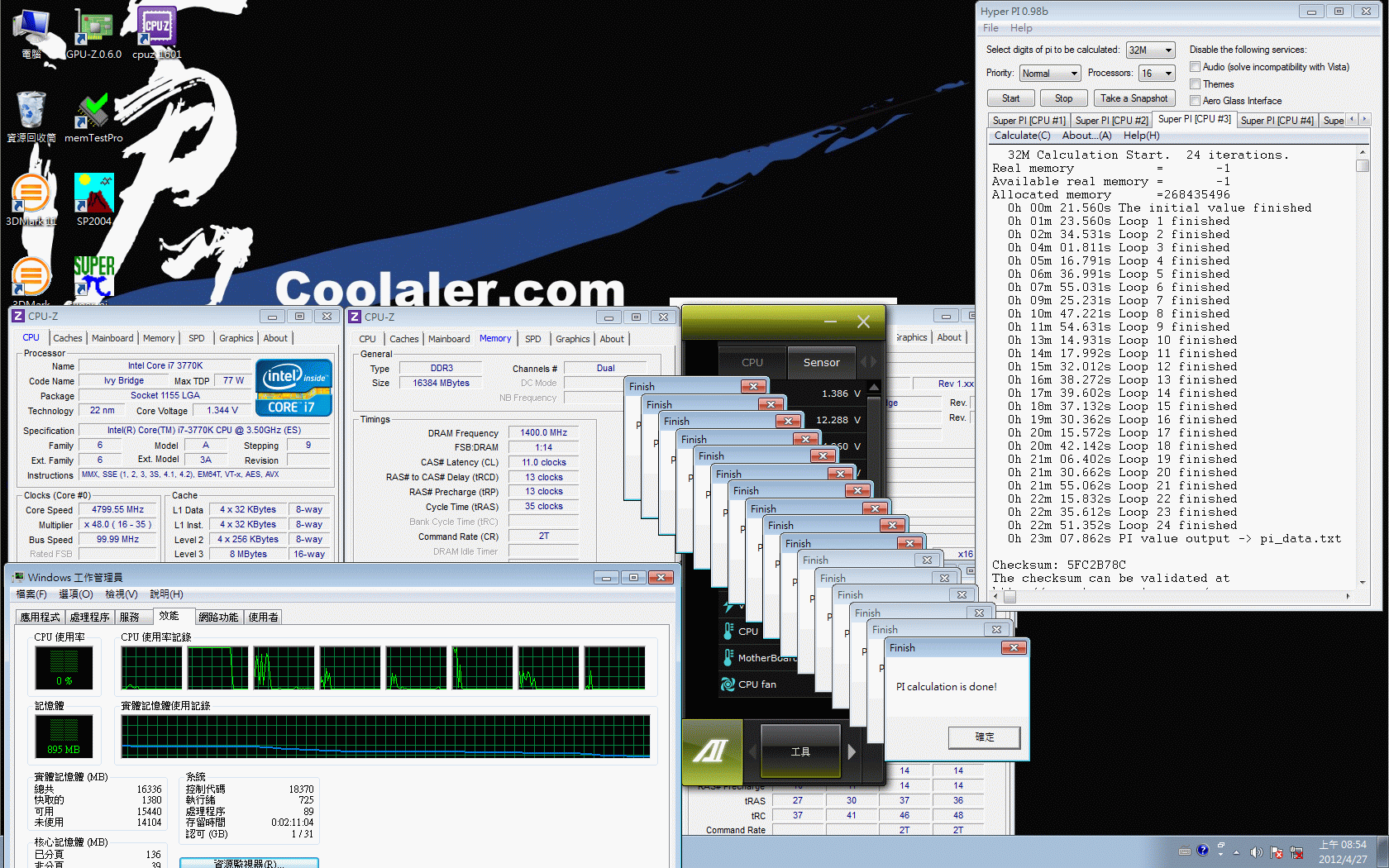1389x868 pixels.
Task: Show hidden tray icons arrow
Action: coord(1237,852)
